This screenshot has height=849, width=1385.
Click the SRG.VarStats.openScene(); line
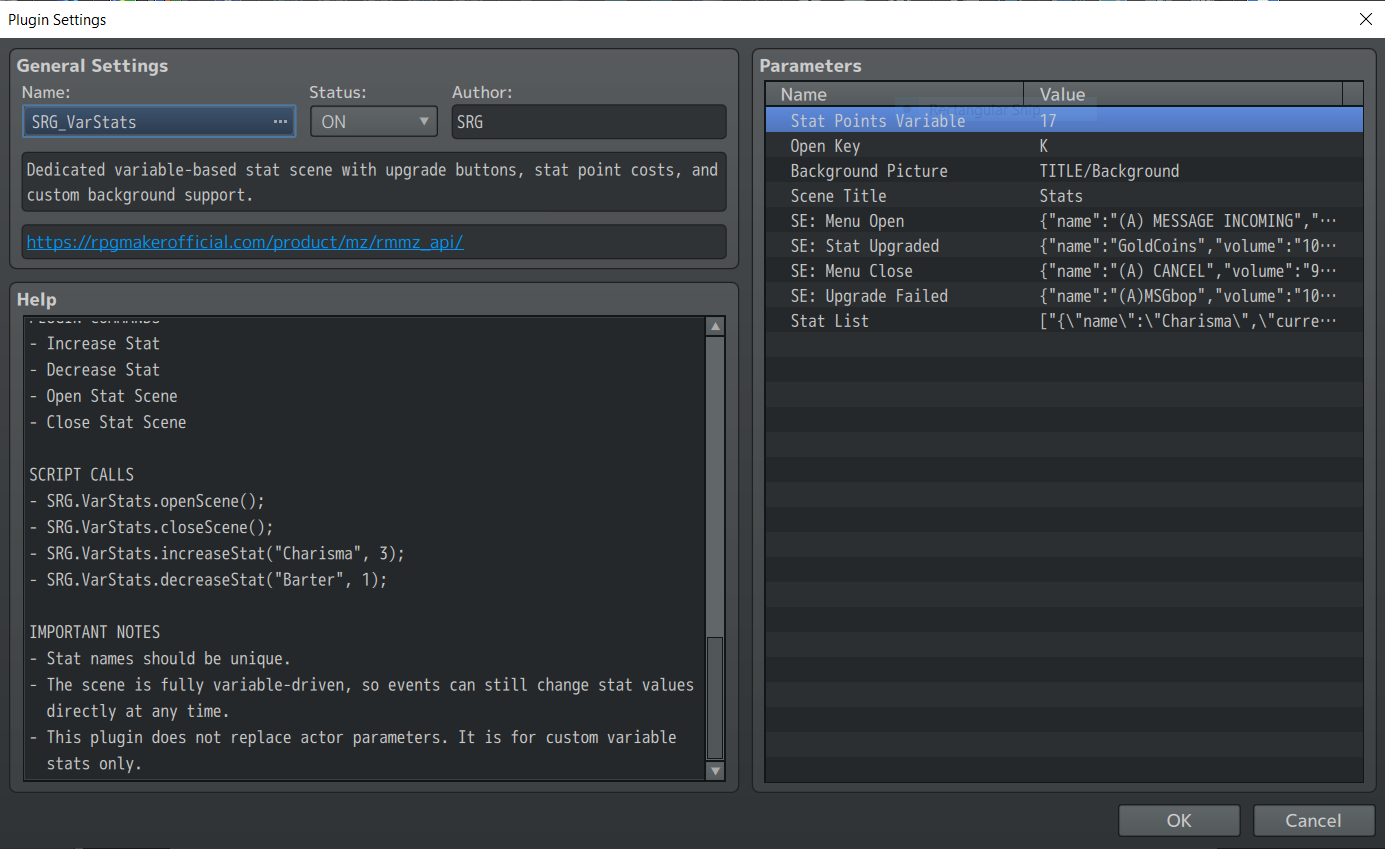point(148,501)
